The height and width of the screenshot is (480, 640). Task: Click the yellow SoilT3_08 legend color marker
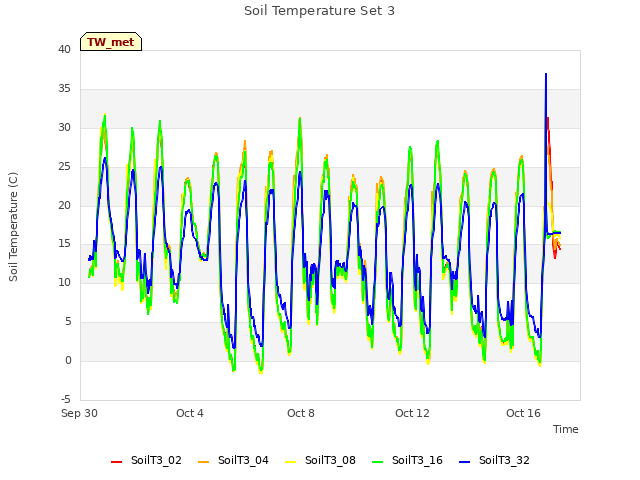tap(290, 462)
